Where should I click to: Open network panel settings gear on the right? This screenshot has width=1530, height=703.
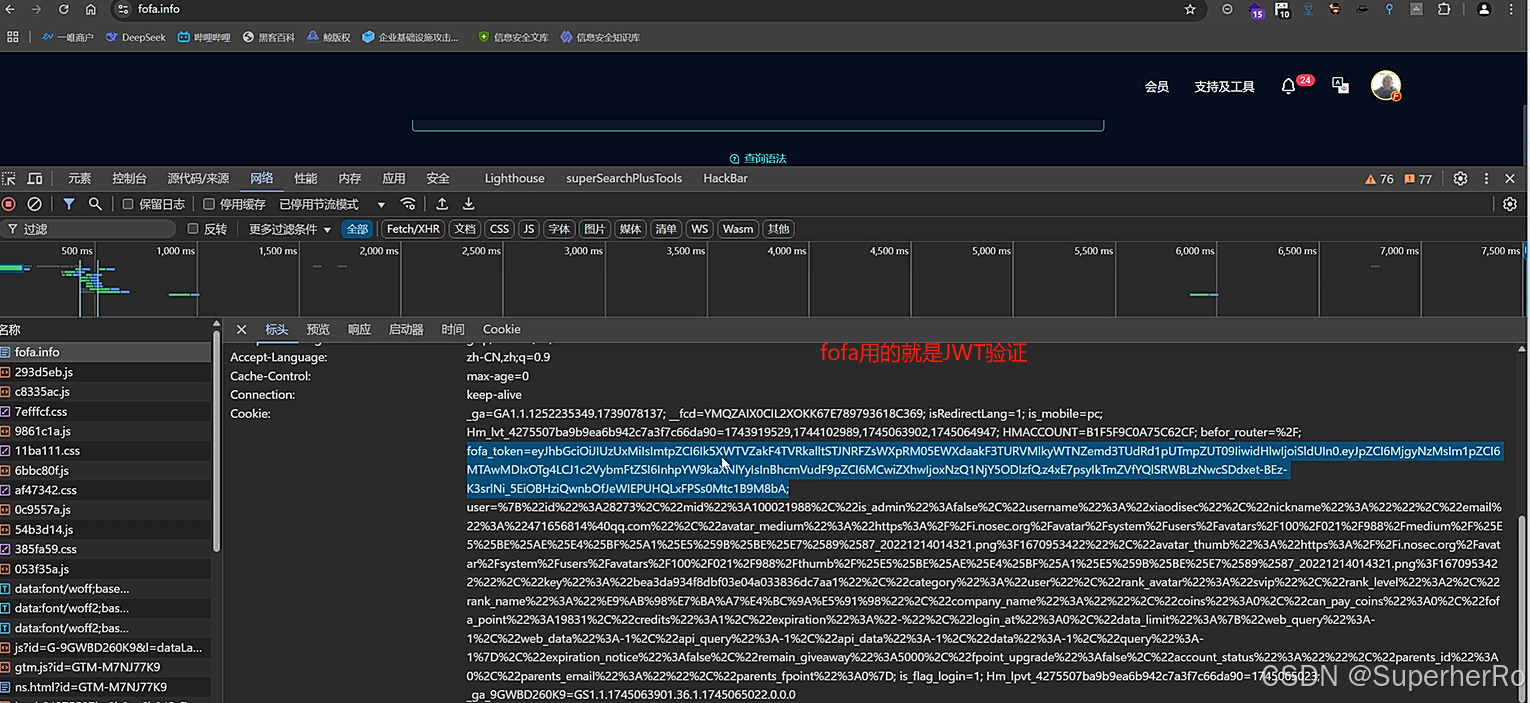1510,204
